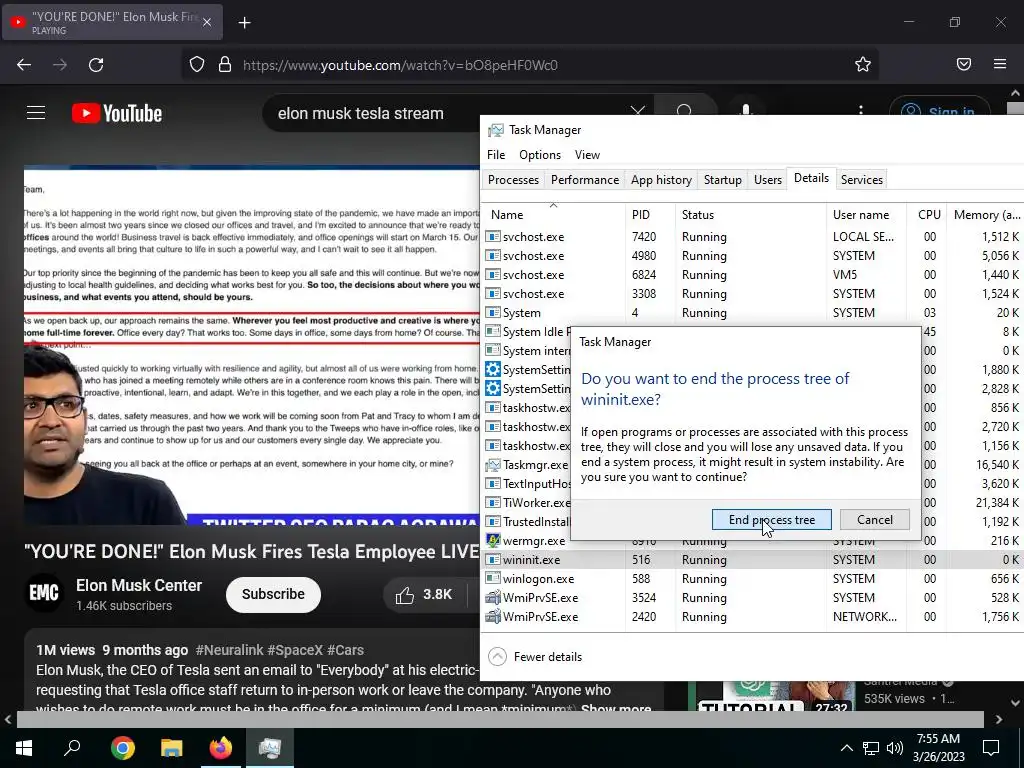The width and height of the screenshot is (1024, 768).
Task: Bookmark this page with star icon
Action: (x=863, y=65)
